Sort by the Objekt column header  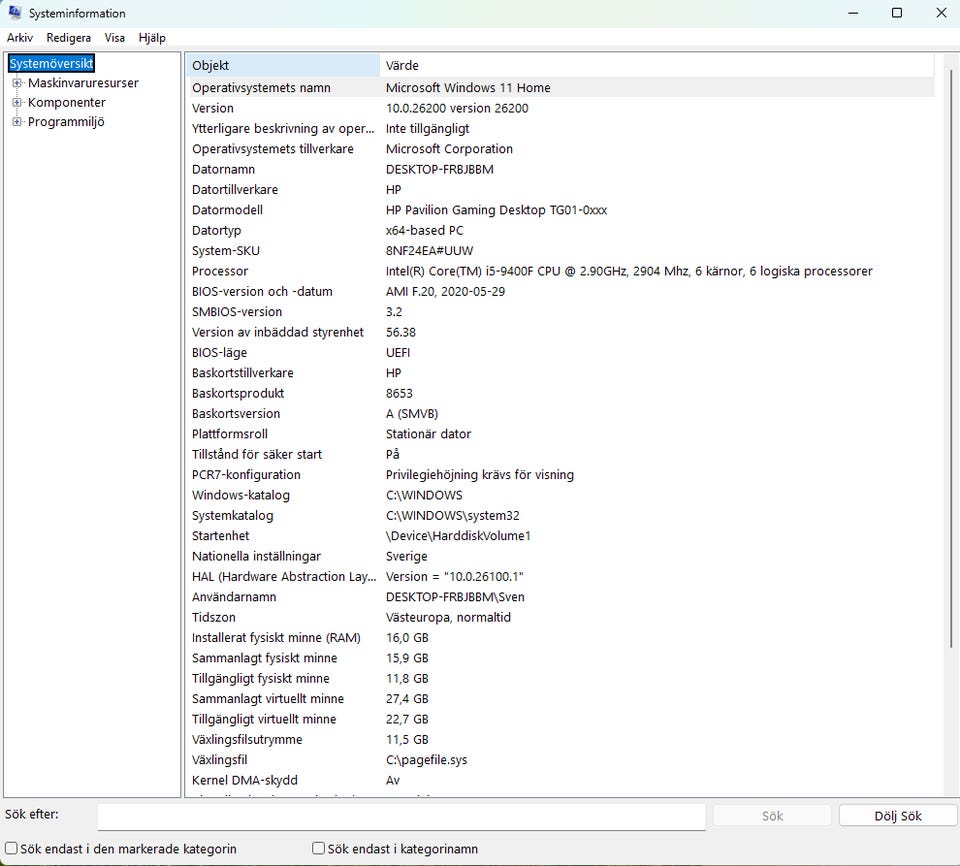[282, 66]
